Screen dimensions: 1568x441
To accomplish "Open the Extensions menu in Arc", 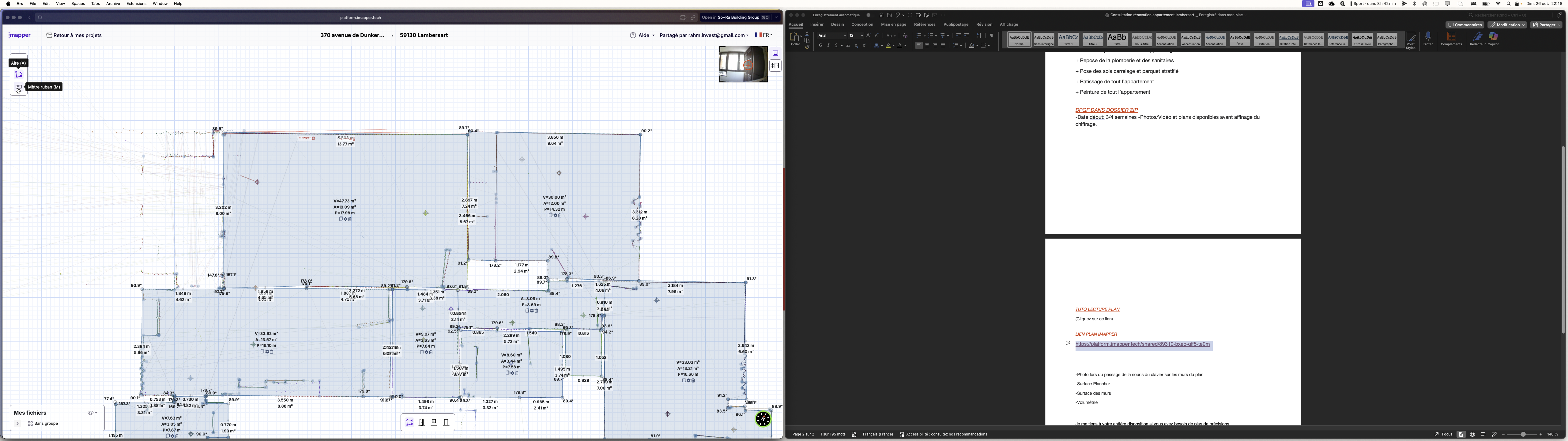I will click(136, 4).
